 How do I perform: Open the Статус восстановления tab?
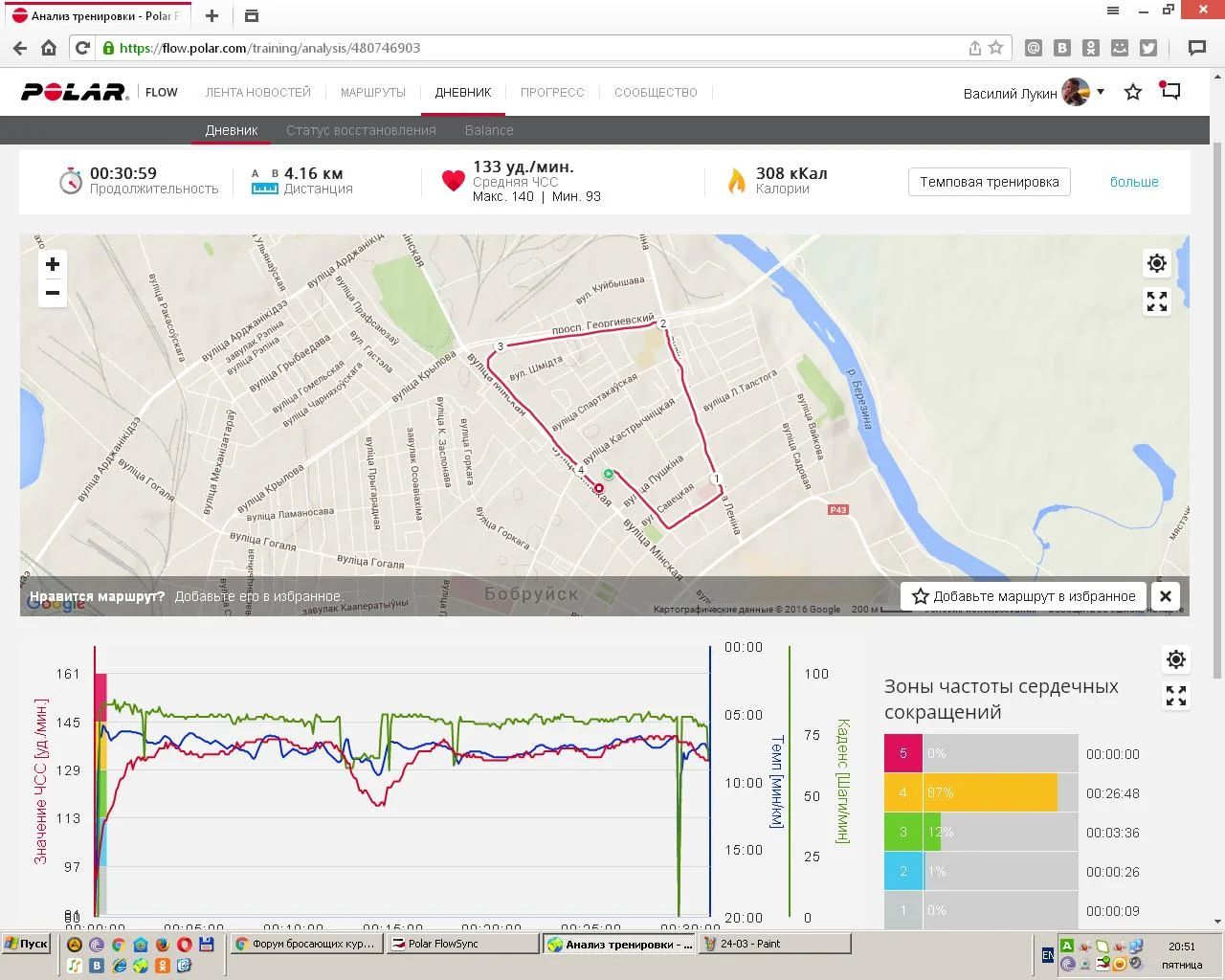pos(361,130)
